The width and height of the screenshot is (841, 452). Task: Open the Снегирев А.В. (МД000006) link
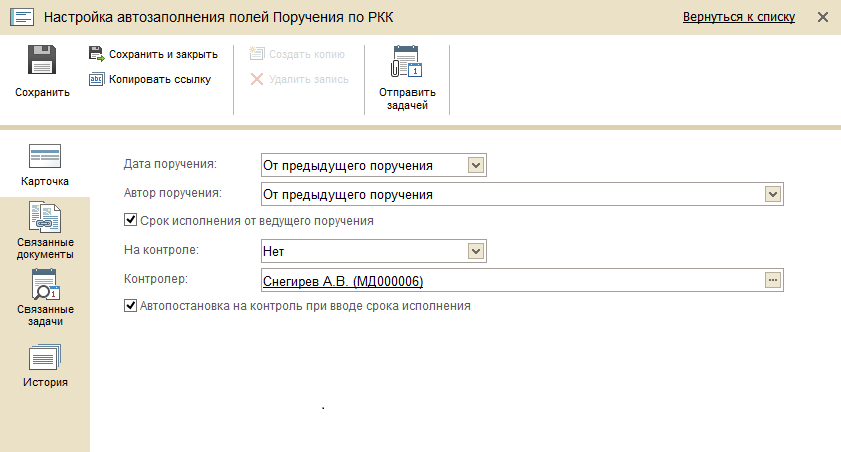[343, 281]
